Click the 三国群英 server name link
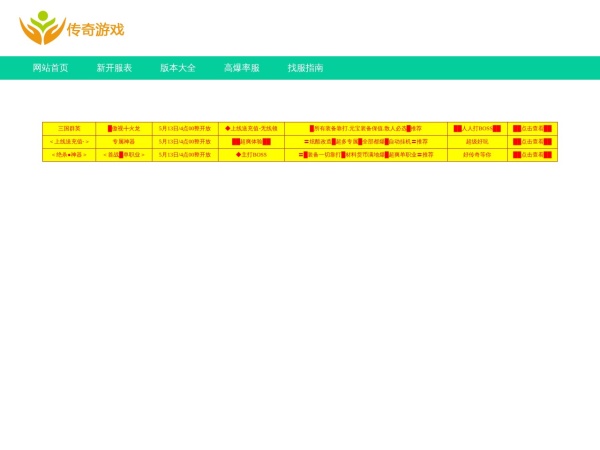600x450 pixels. [69, 129]
